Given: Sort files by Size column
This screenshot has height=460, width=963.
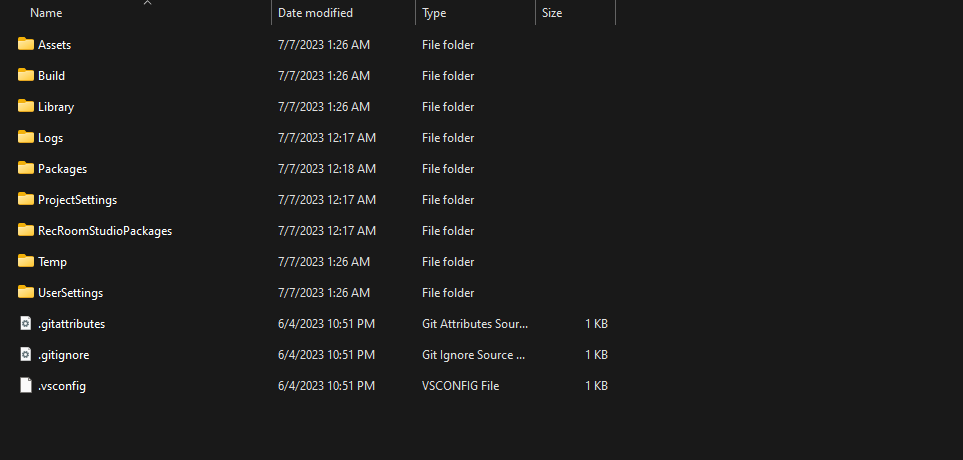Looking at the screenshot, I should point(552,13).
